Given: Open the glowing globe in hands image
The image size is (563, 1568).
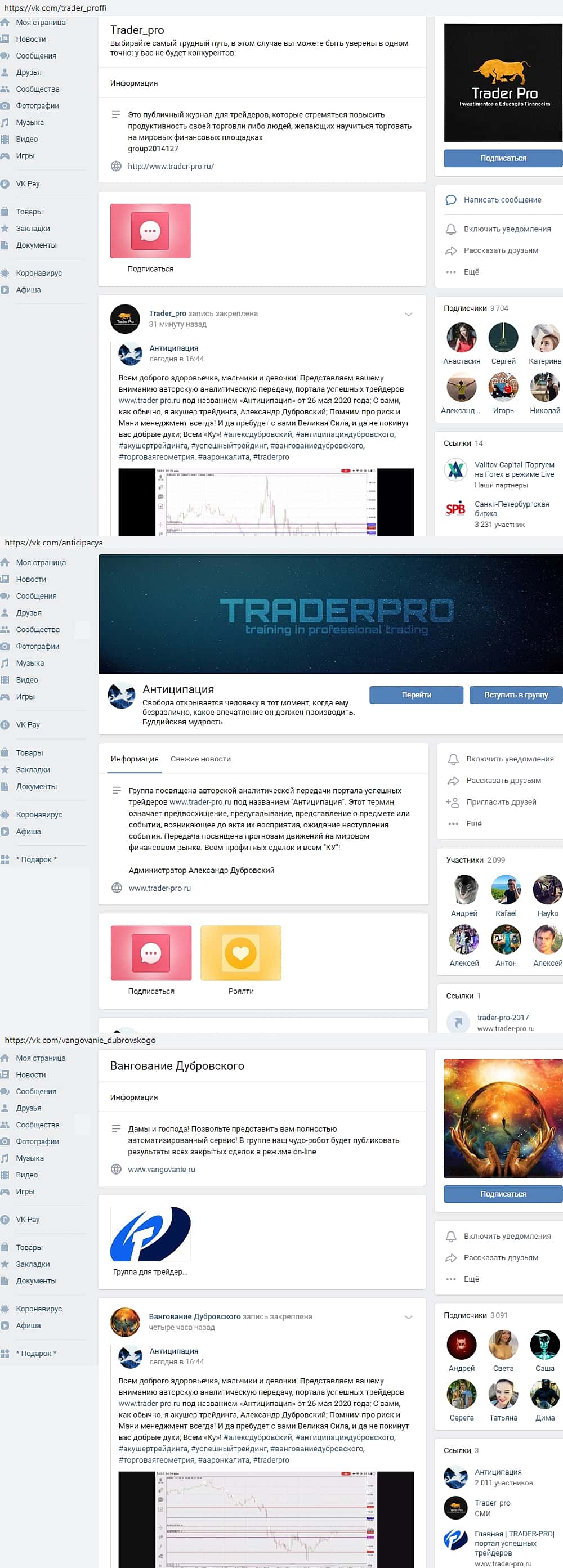Looking at the screenshot, I should click(503, 1118).
